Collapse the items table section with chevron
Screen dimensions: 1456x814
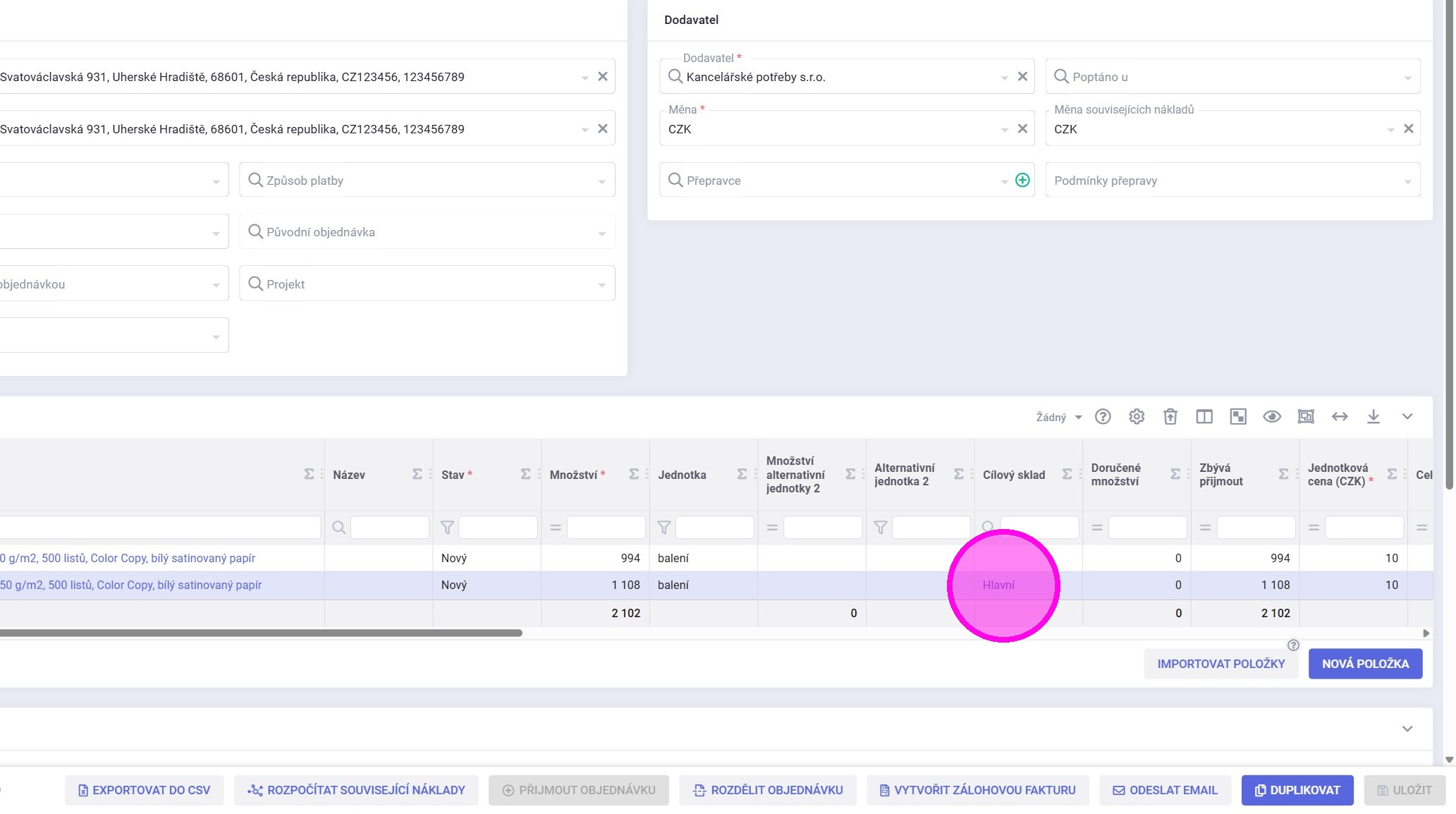pos(1407,417)
